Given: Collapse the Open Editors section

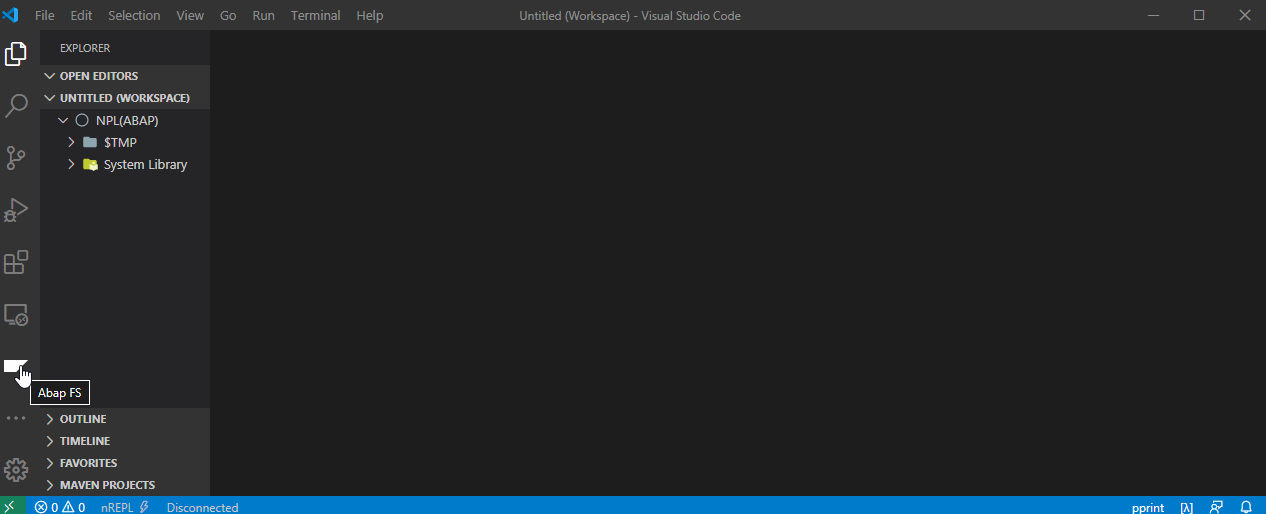Looking at the screenshot, I should coord(50,76).
